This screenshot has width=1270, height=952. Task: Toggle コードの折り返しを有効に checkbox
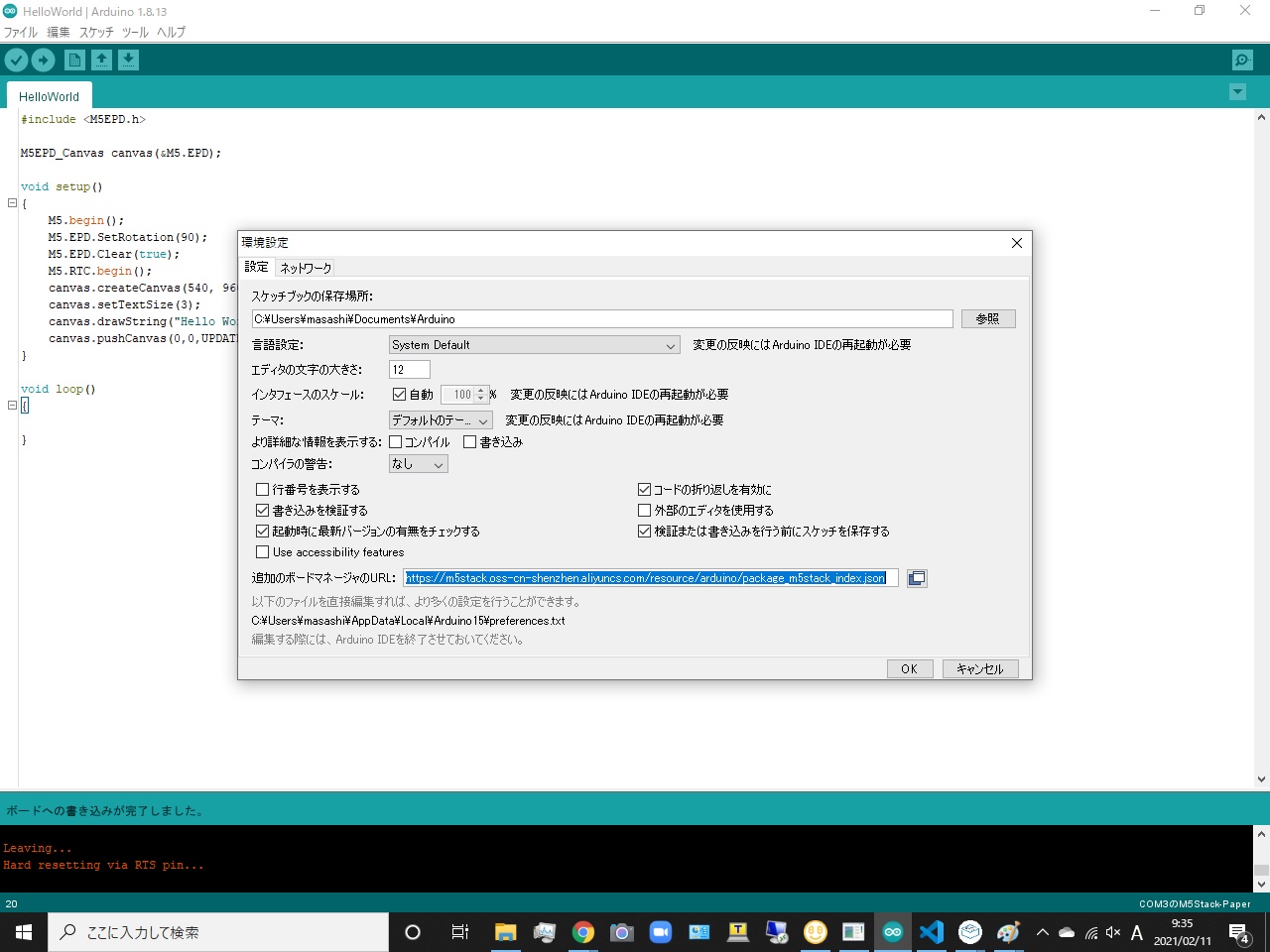point(645,490)
